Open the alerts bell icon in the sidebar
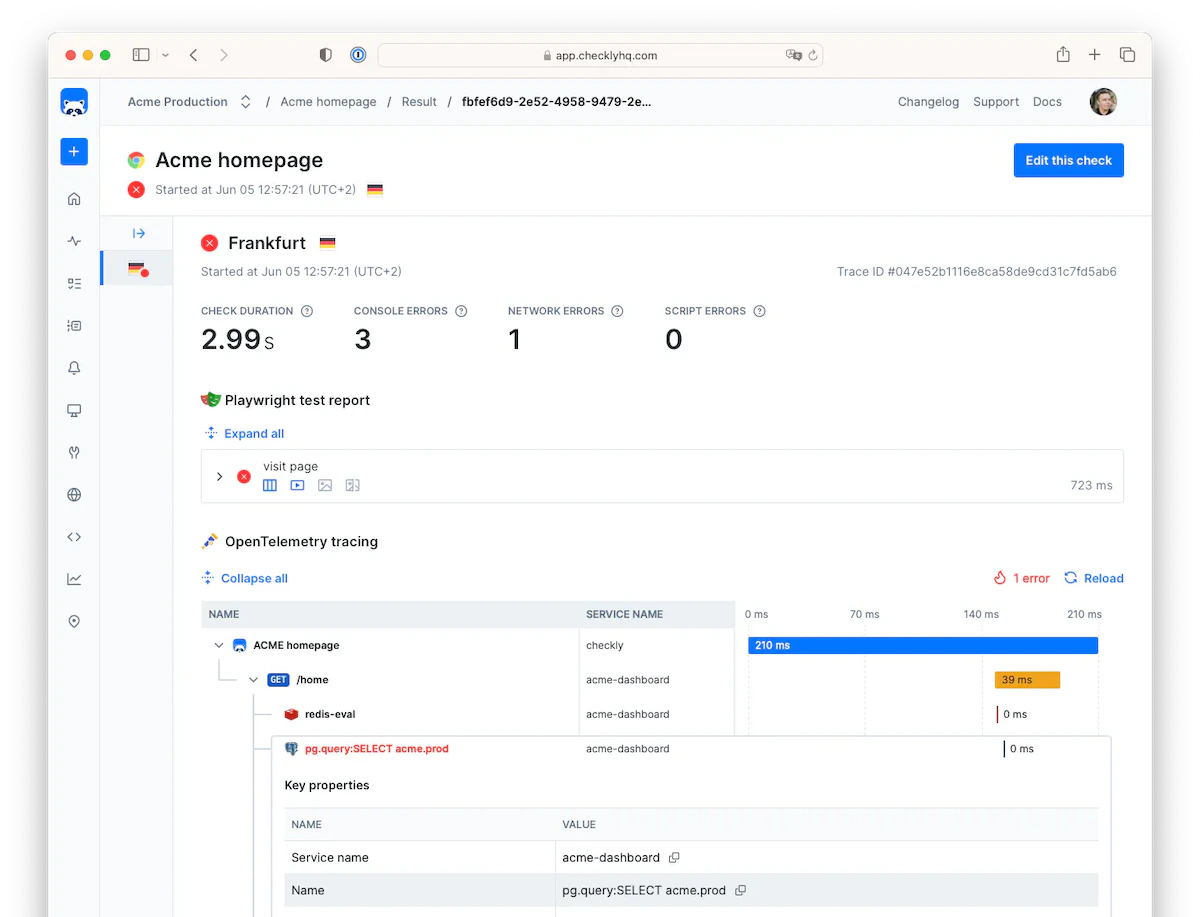Viewport: 1200px width, 917px height. point(73,368)
